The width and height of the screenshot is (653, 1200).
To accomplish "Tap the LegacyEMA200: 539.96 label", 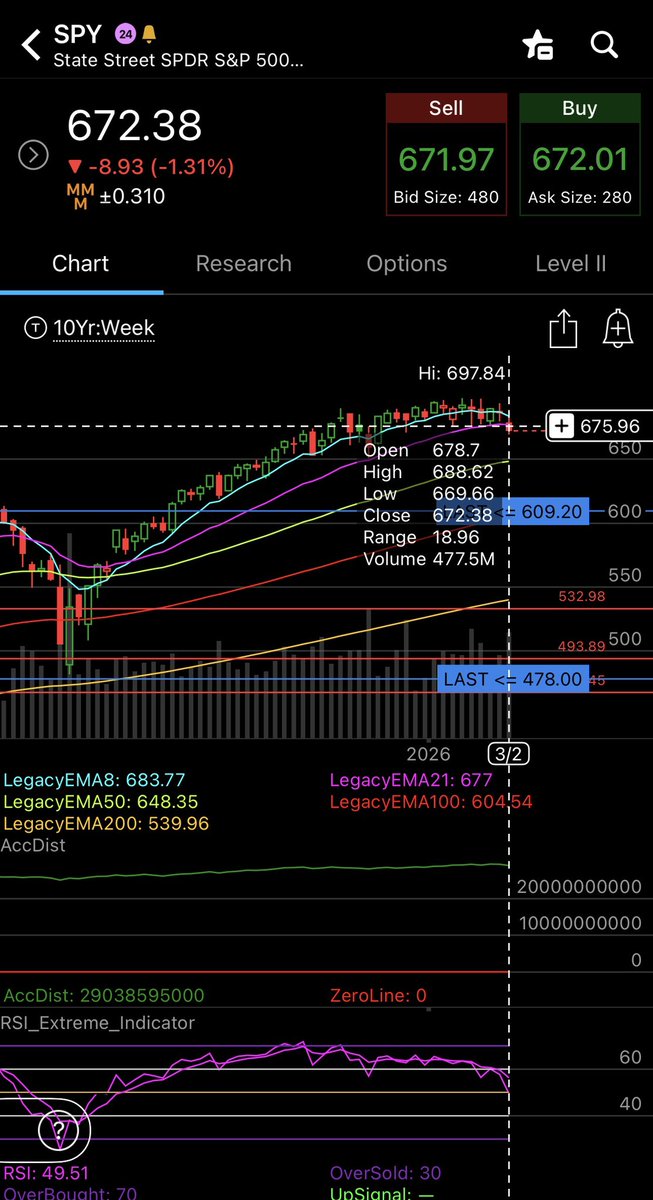I will pyautogui.click(x=106, y=824).
